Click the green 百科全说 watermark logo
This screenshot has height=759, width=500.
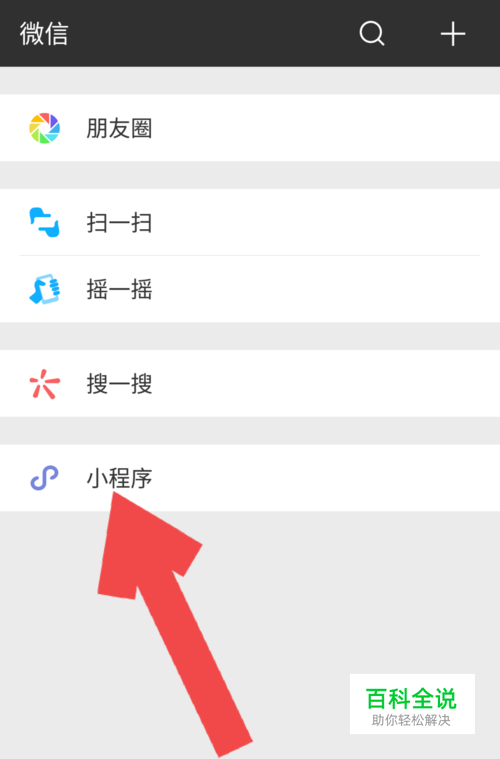click(411, 698)
